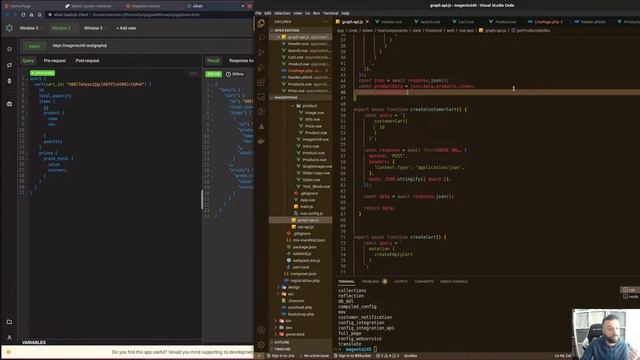Open VS Code View menu
Viewport: 640px width, 360px height.
298,13
